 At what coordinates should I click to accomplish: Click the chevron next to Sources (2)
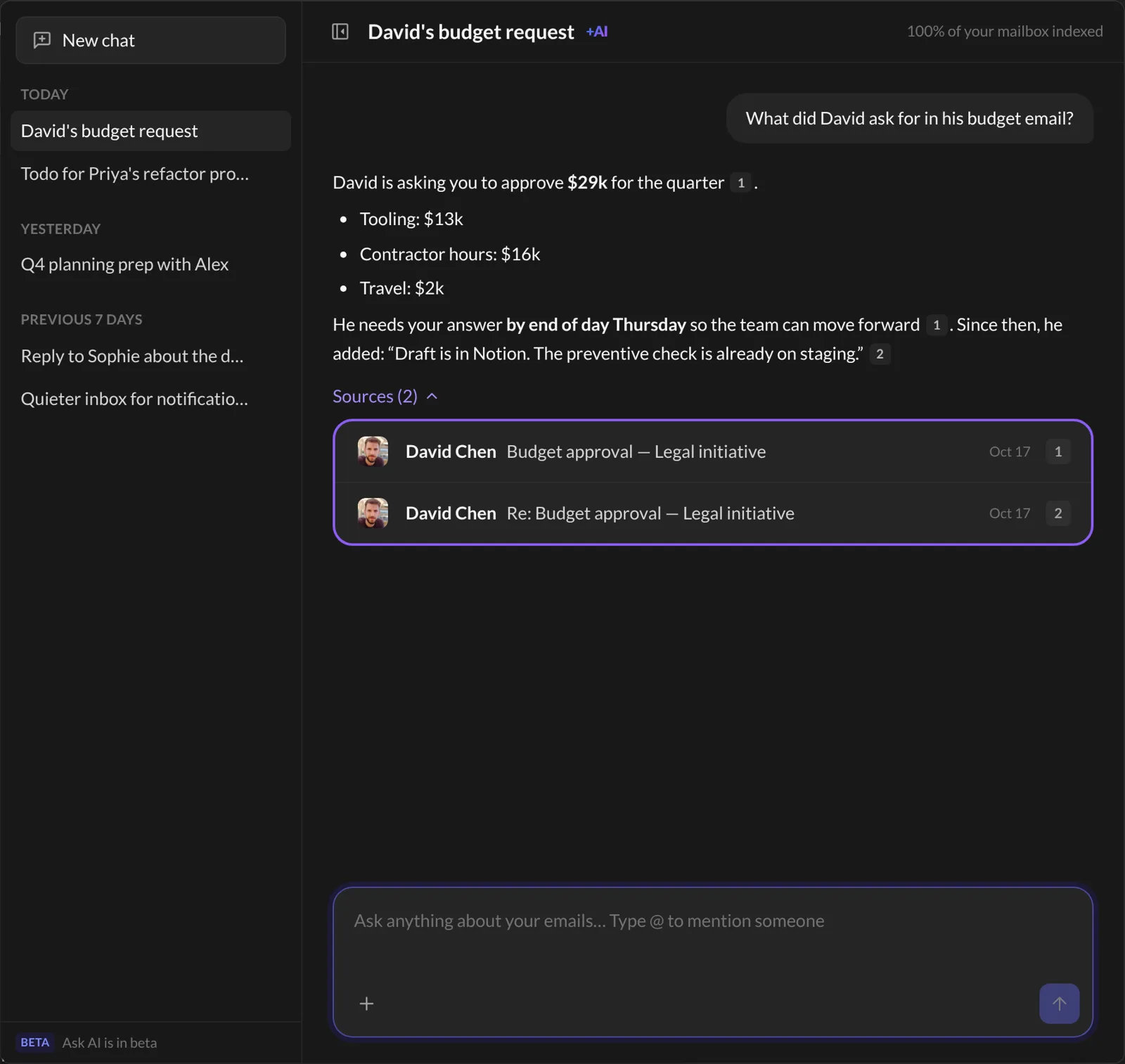coord(432,397)
